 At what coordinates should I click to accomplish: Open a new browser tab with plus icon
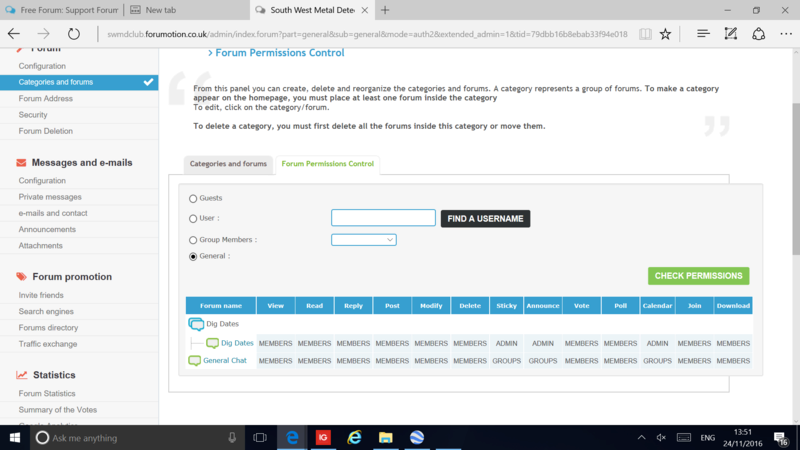[385, 10]
